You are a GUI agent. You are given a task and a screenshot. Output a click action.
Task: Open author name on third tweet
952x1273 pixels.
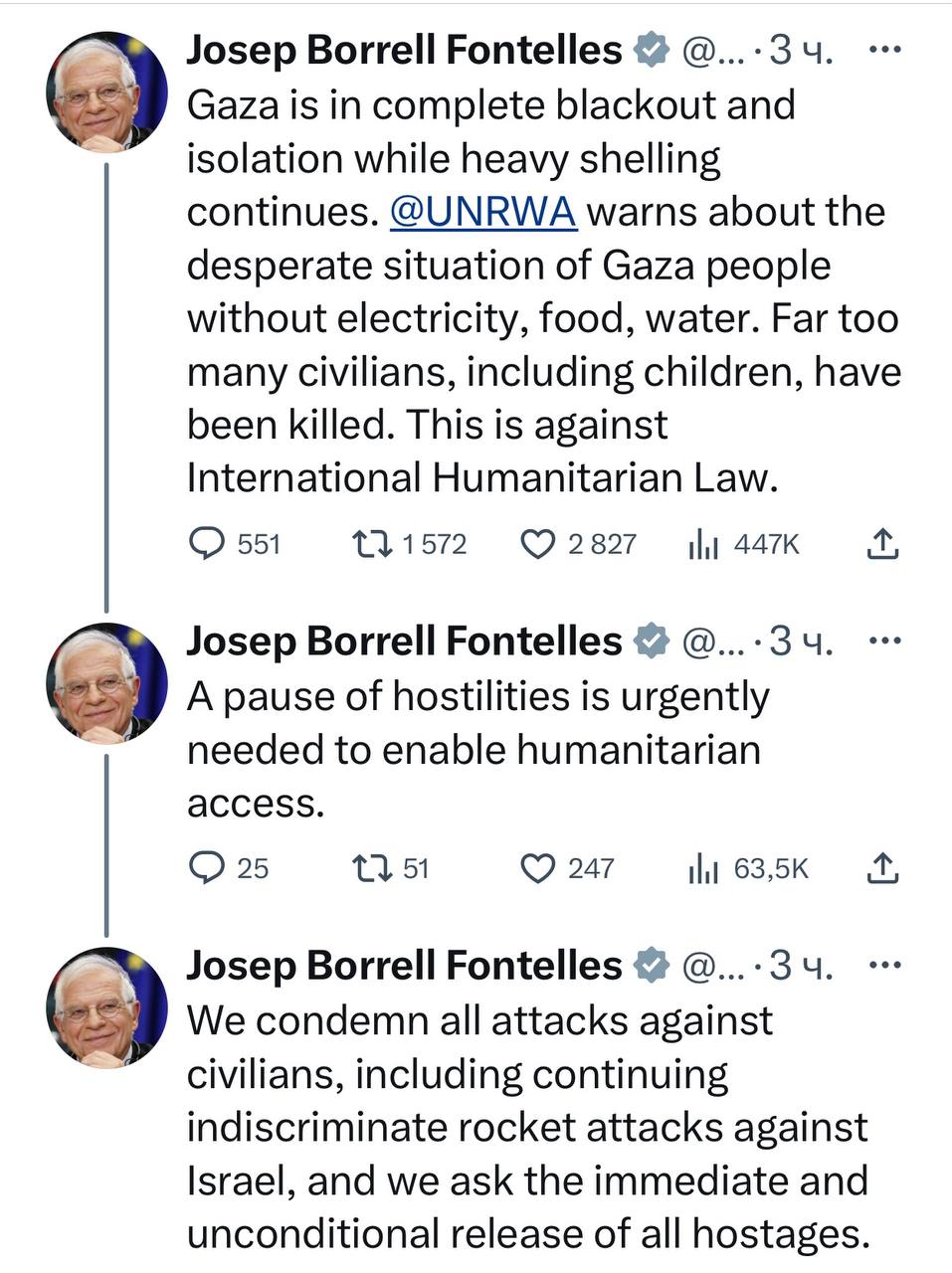pyautogui.click(x=404, y=965)
